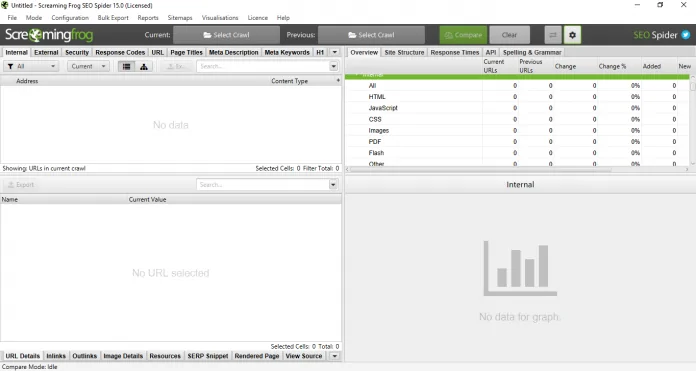Switch to Spelling & Grammar tab
This screenshot has height=371, width=696.
532,52
